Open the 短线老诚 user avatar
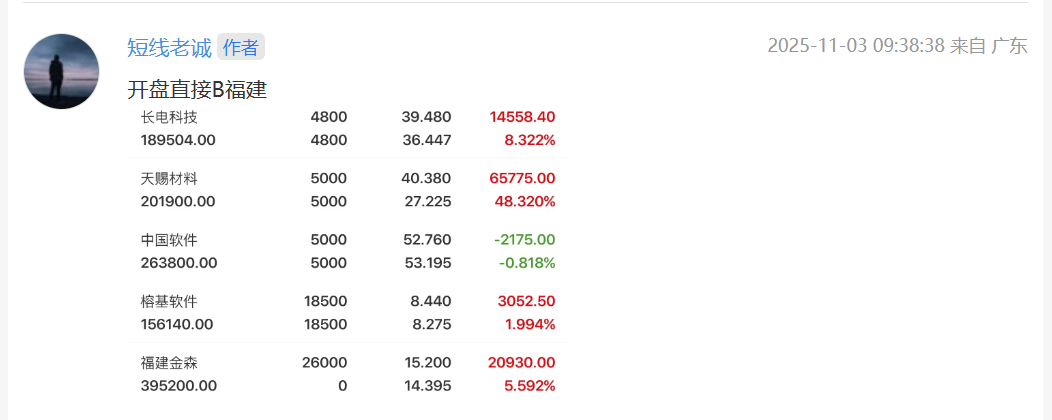This screenshot has height=420, width=1052. pyautogui.click(x=61, y=71)
